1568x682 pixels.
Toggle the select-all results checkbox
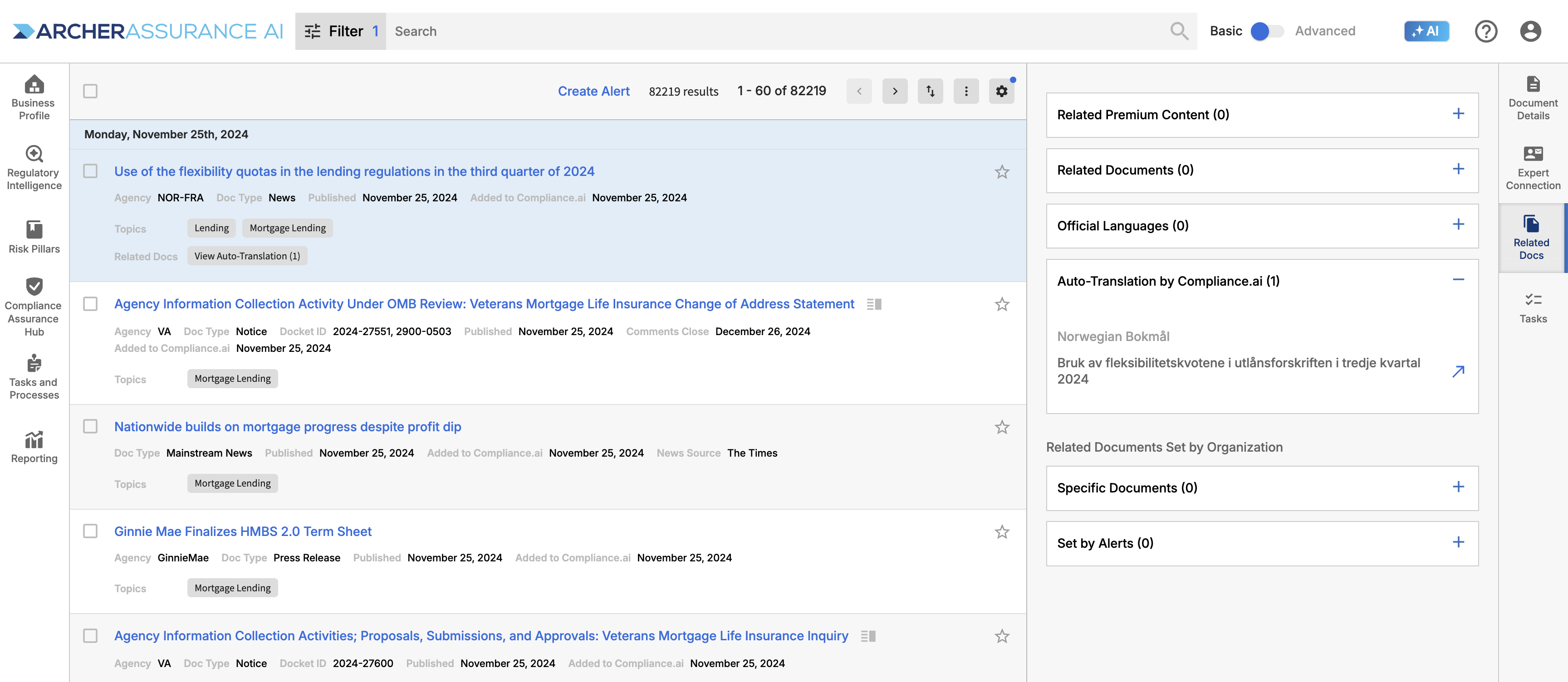pos(90,91)
